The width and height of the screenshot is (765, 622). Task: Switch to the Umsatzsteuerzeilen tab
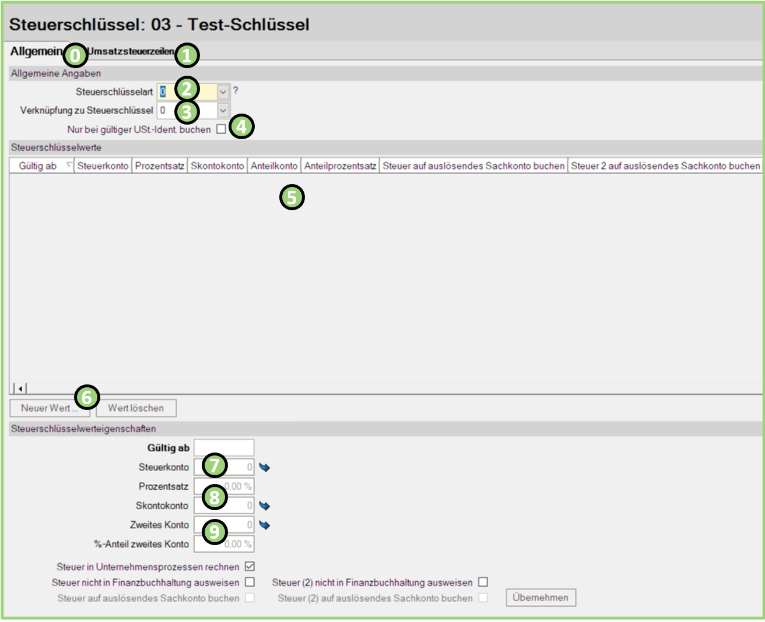click(132, 51)
